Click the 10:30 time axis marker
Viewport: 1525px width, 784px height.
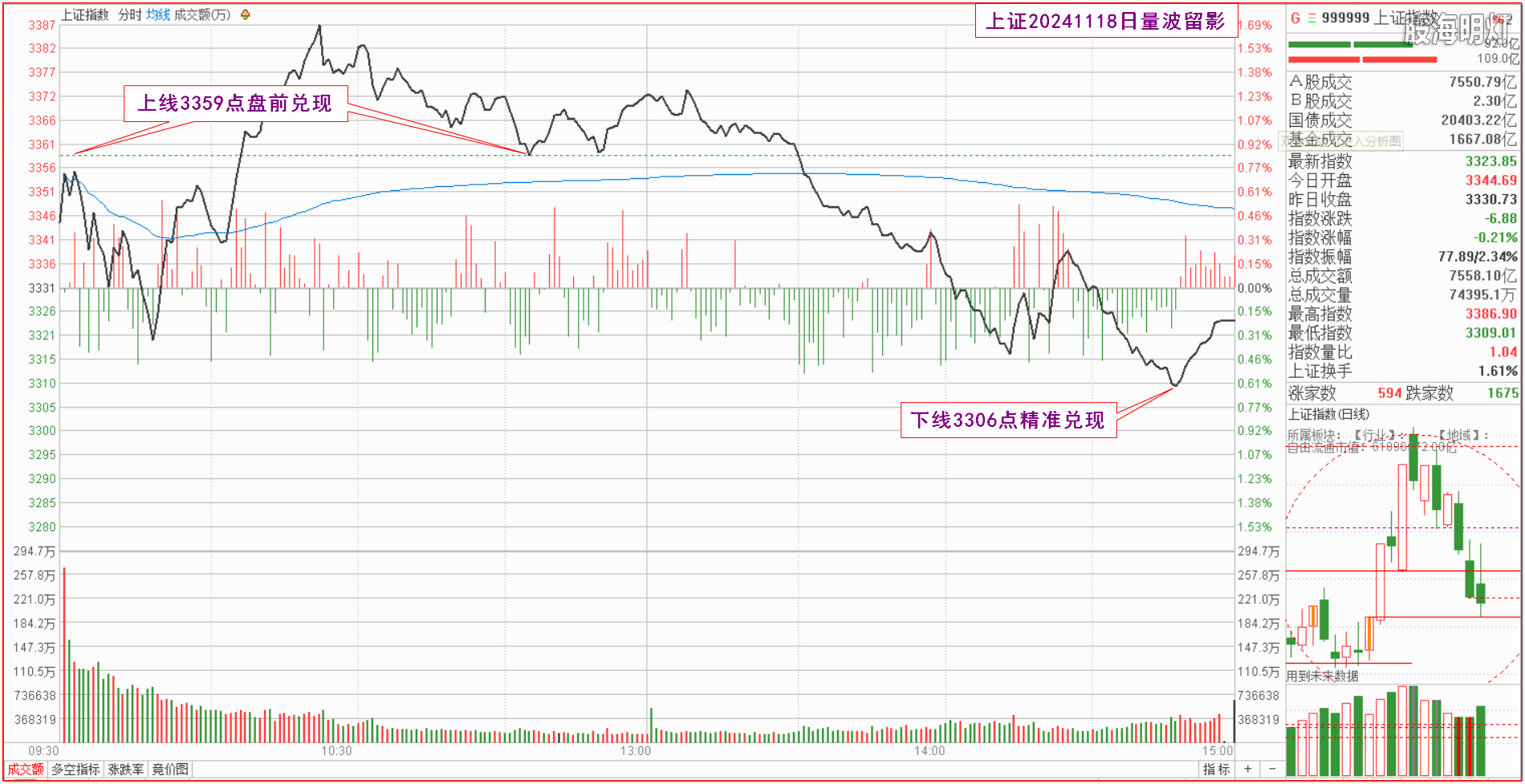tap(336, 751)
